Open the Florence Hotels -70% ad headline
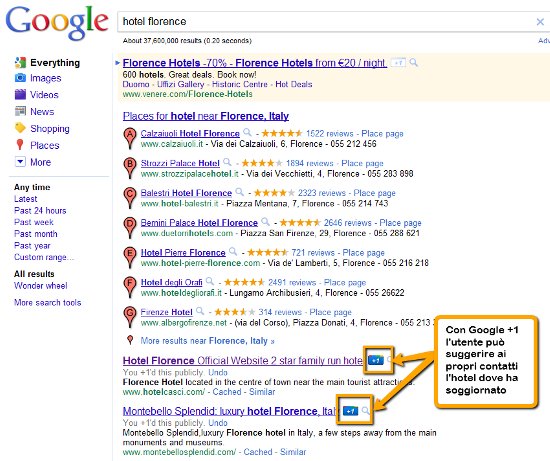Screen dimensions: 550x461 (x=255, y=63)
